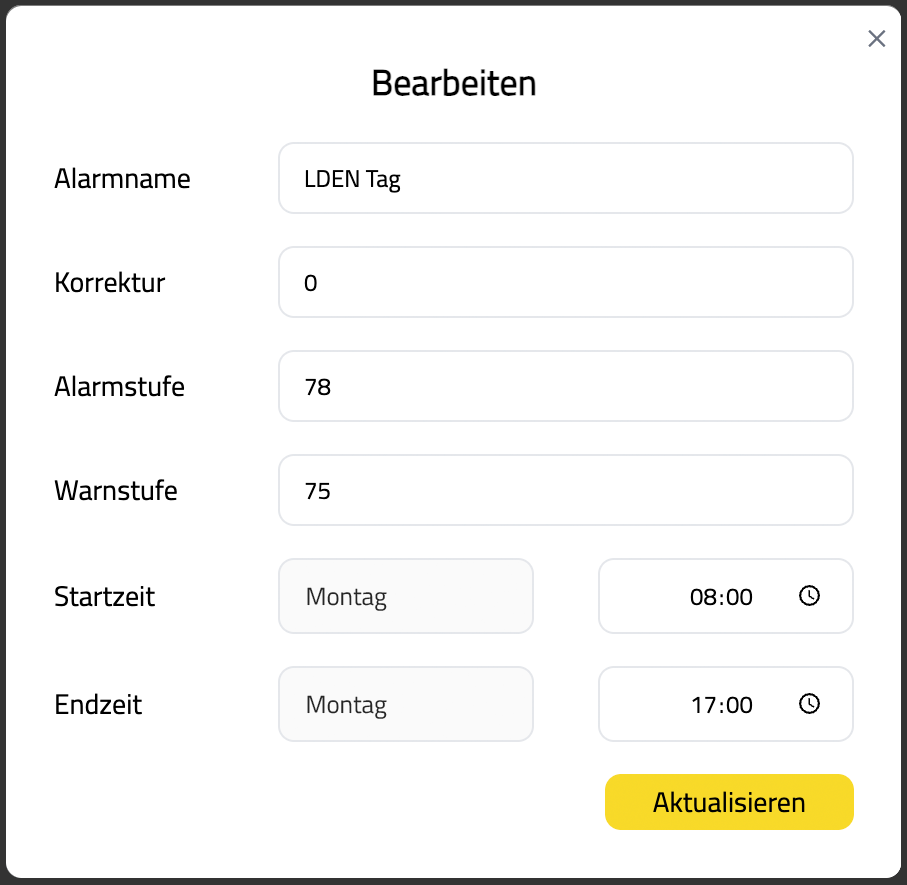Click the Alarmstufe label
This screenshot has height=885, width=907.
pyautogui.click(x=119, y=387)
